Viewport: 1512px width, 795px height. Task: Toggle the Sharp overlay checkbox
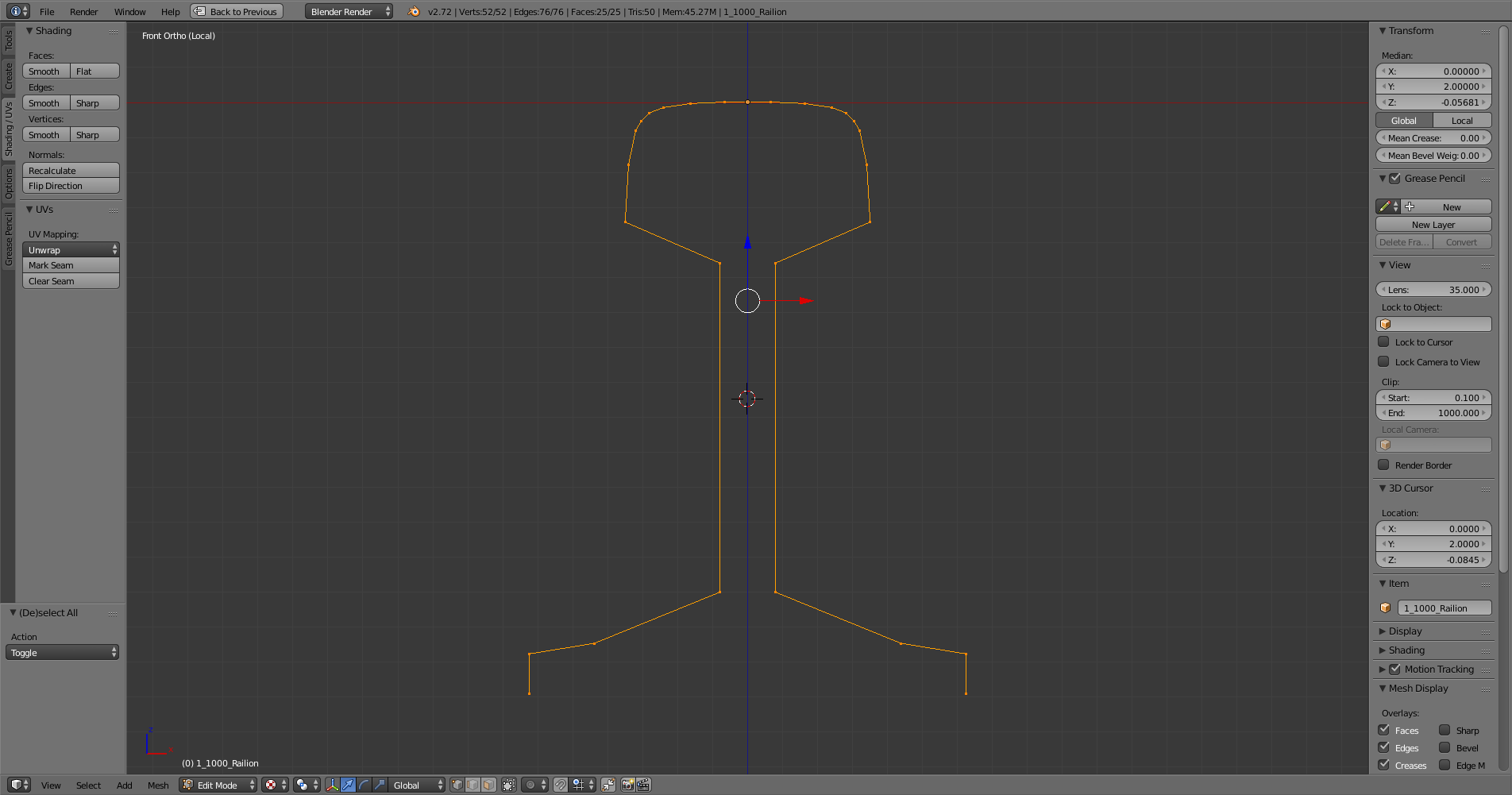click(1444, 731)
